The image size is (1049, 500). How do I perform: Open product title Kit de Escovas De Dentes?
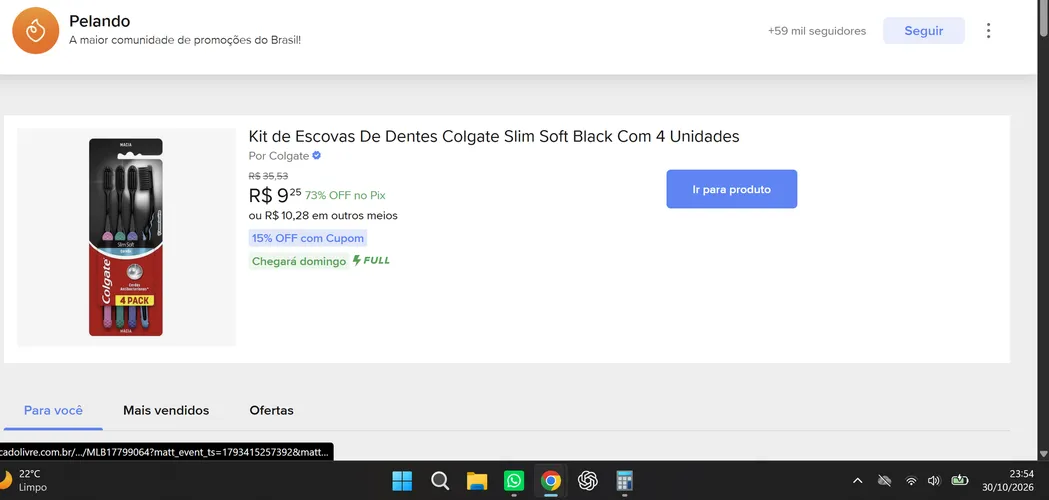click(494, 137)
